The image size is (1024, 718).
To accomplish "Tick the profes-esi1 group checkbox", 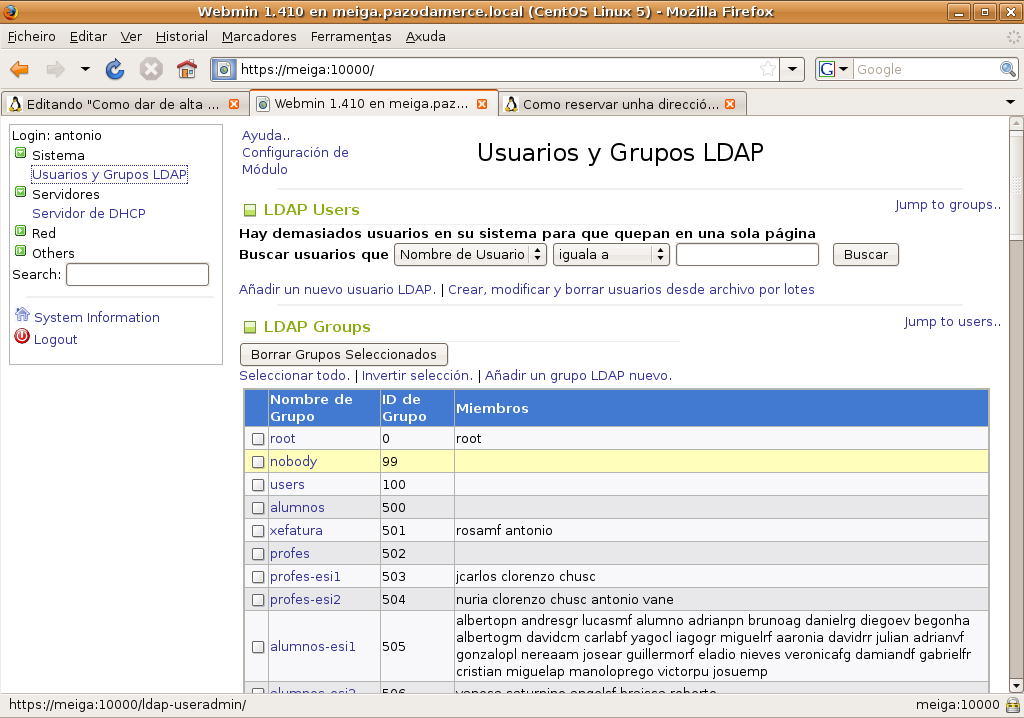I will tap(258, 577).
